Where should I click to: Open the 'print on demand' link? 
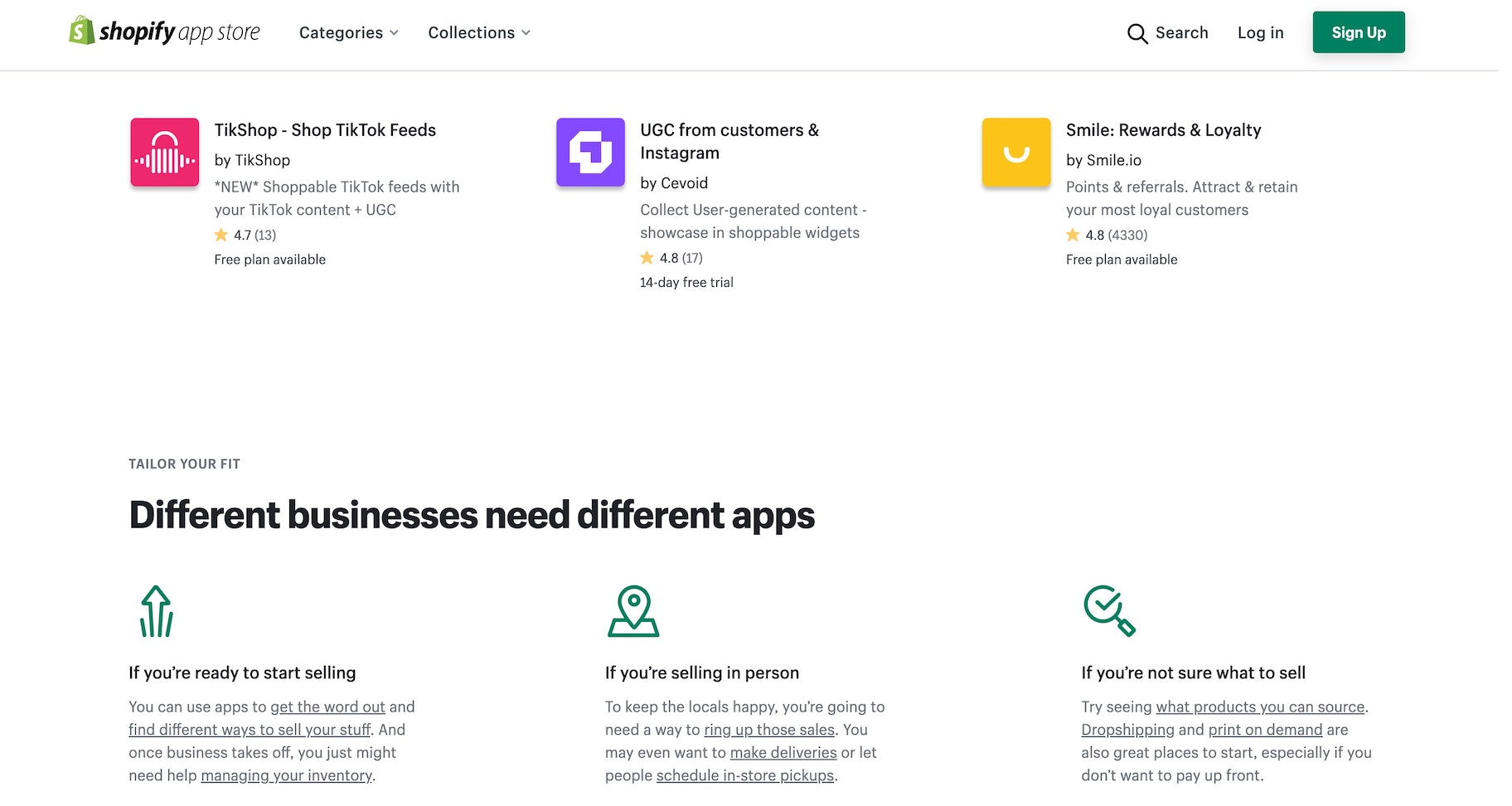[x=1265, y=730]
